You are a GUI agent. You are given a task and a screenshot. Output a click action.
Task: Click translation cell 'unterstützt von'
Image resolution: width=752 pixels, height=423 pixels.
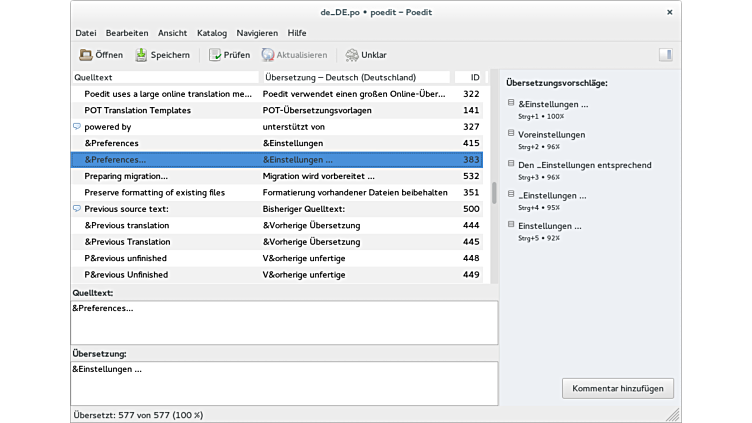294,127
